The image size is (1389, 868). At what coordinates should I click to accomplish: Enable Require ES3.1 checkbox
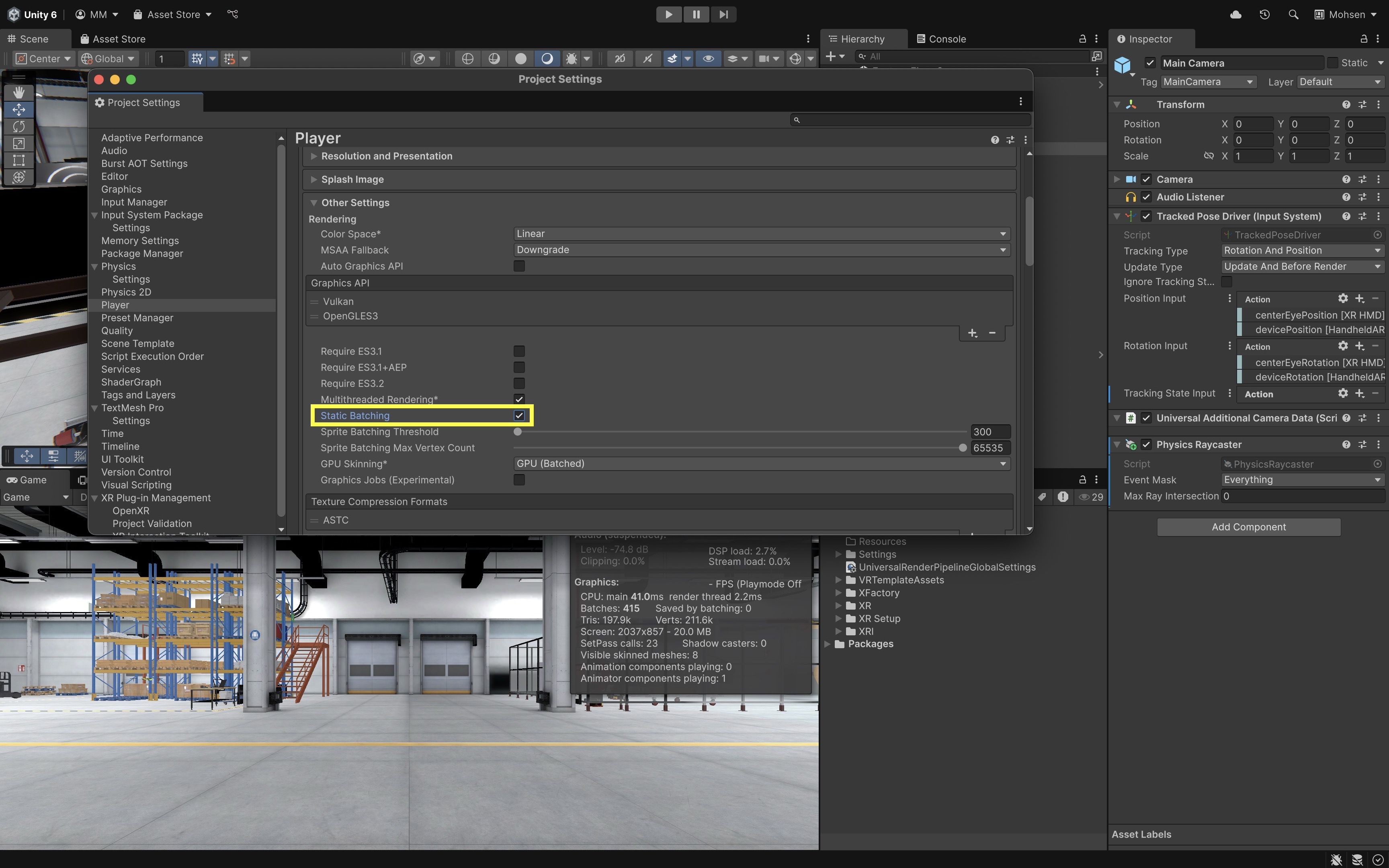(x=519, y=351)
